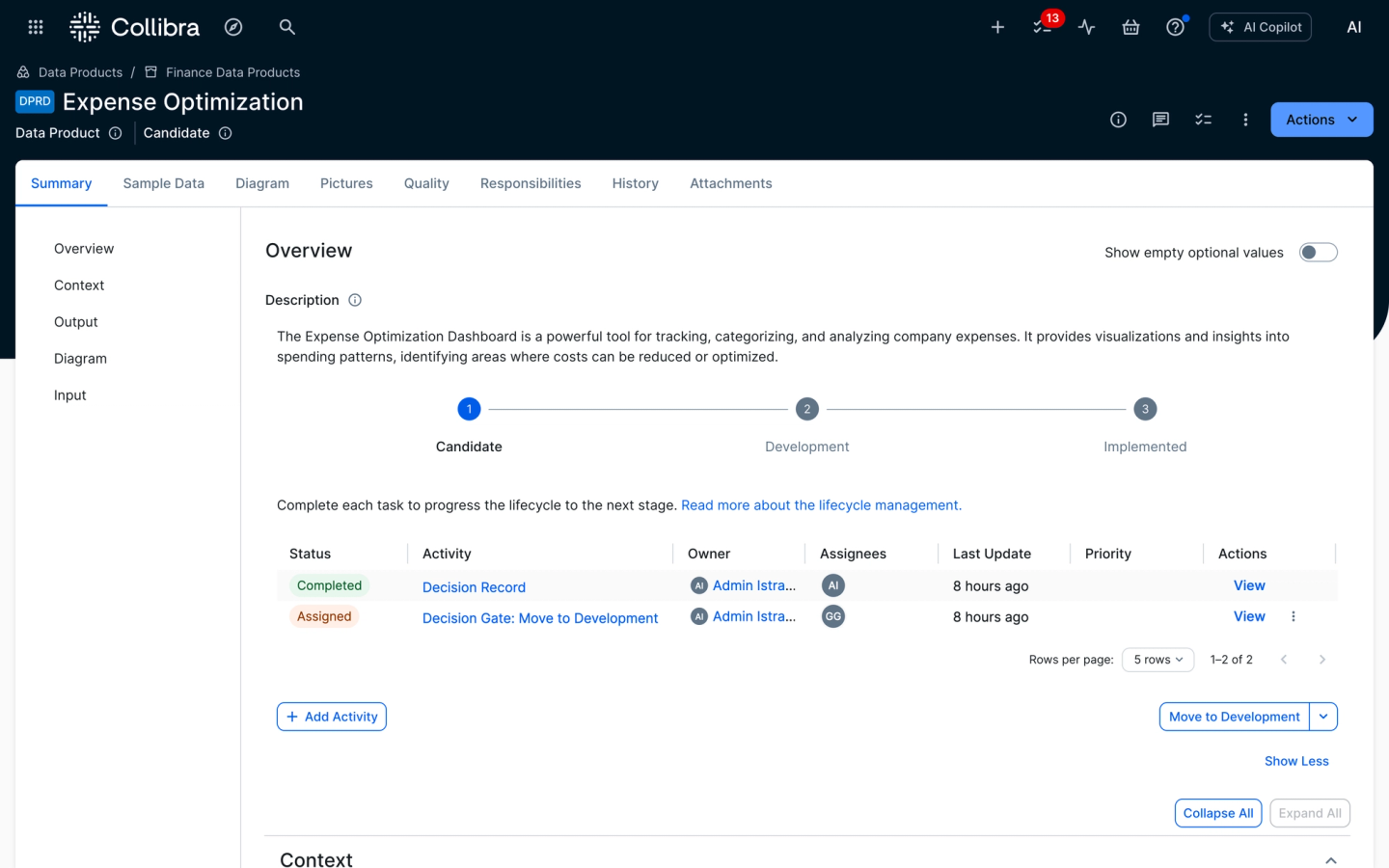This screenshot has height=868, width=1389.
Task: Switch to the Responsibilities tab
Action: 531,183
